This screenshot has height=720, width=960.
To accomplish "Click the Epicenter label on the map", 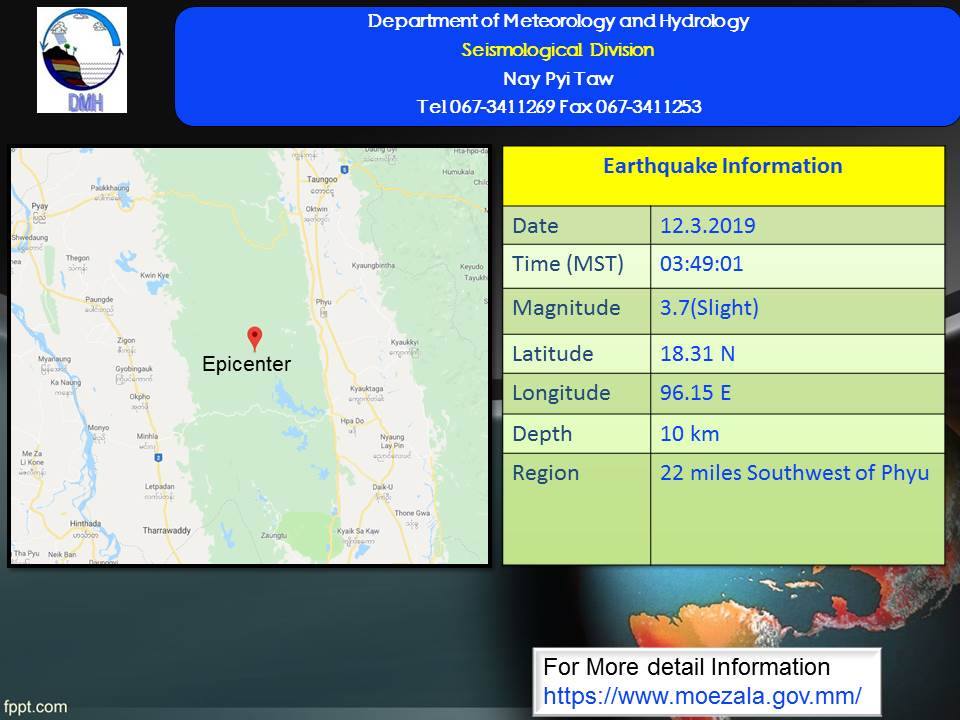I will click(x=246, y=365).
